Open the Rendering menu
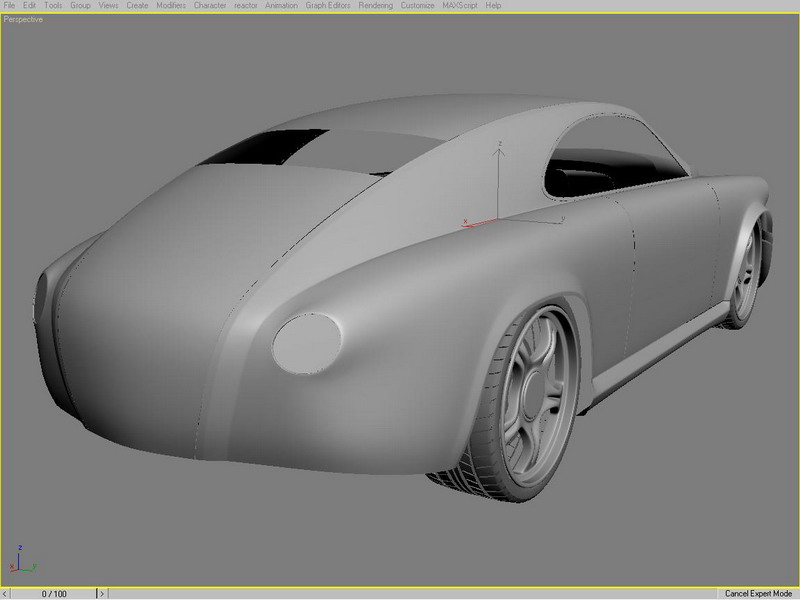800x600 pixels. 376,5
